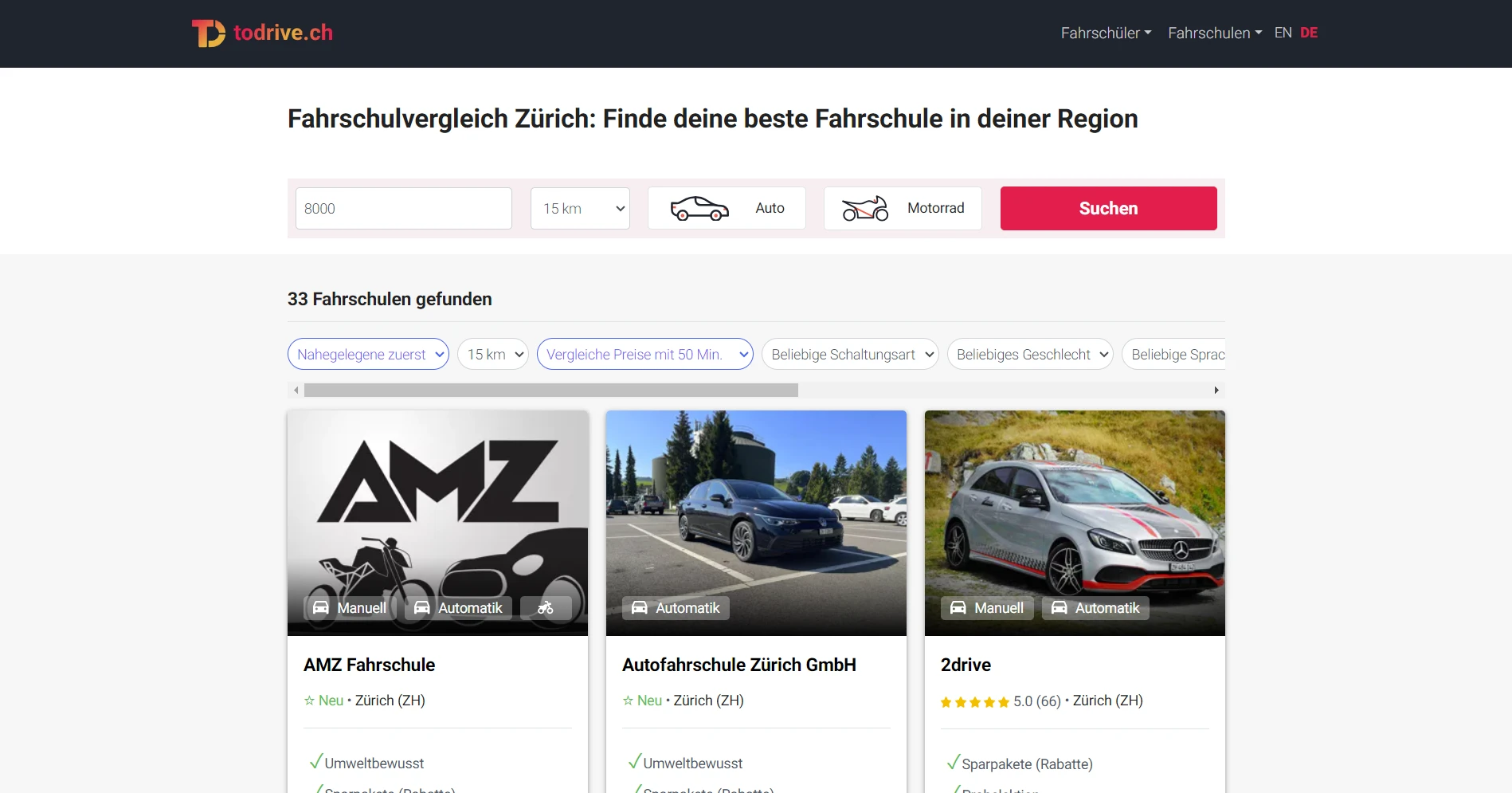Click the horizontal filter scrollbar thumb

[551, 391]
